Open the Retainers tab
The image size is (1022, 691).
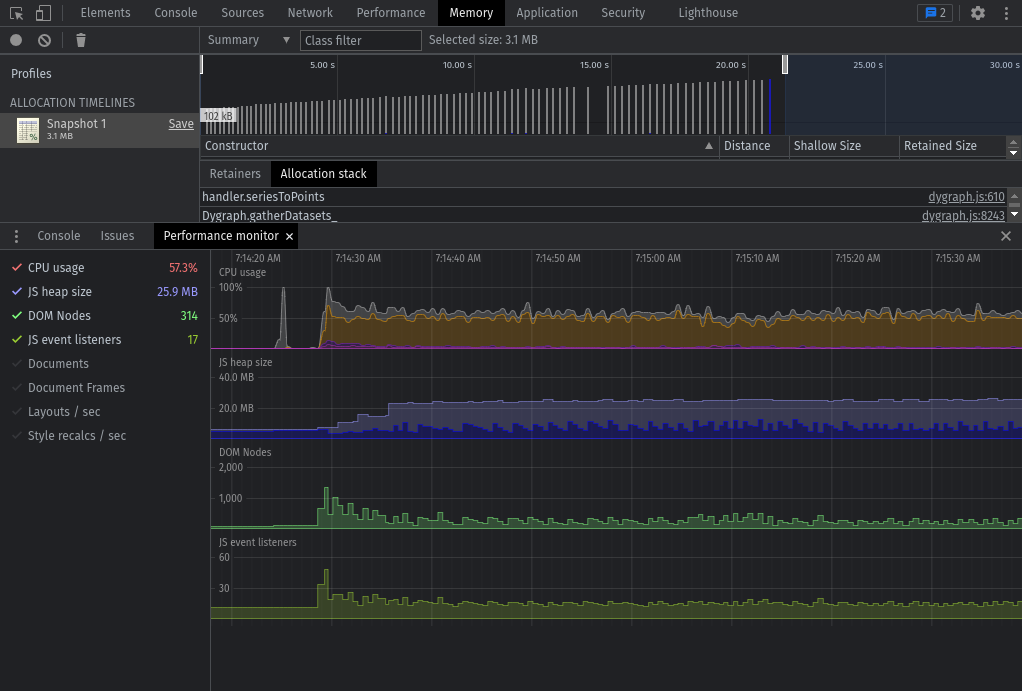click(235, 174)
